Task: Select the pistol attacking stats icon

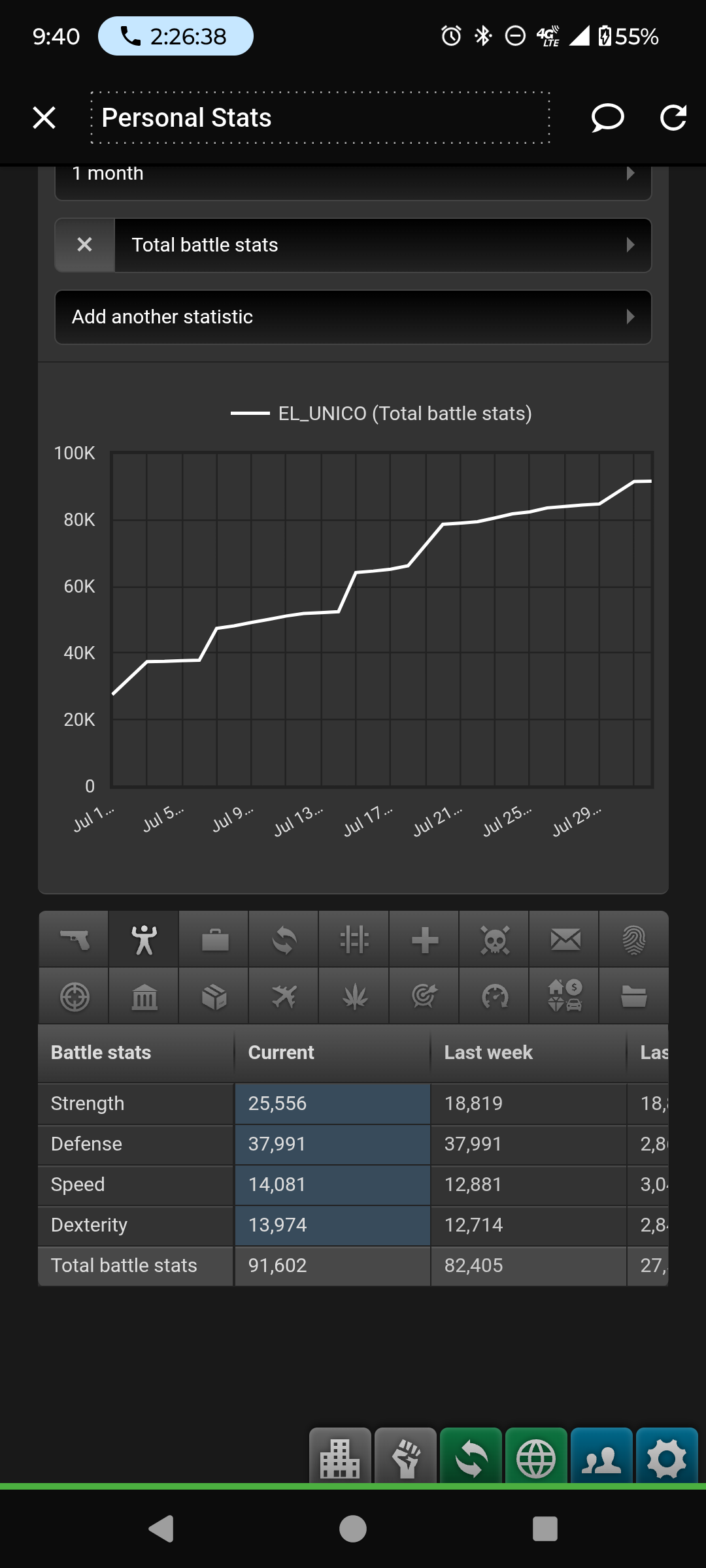Action: pos(74,939)
